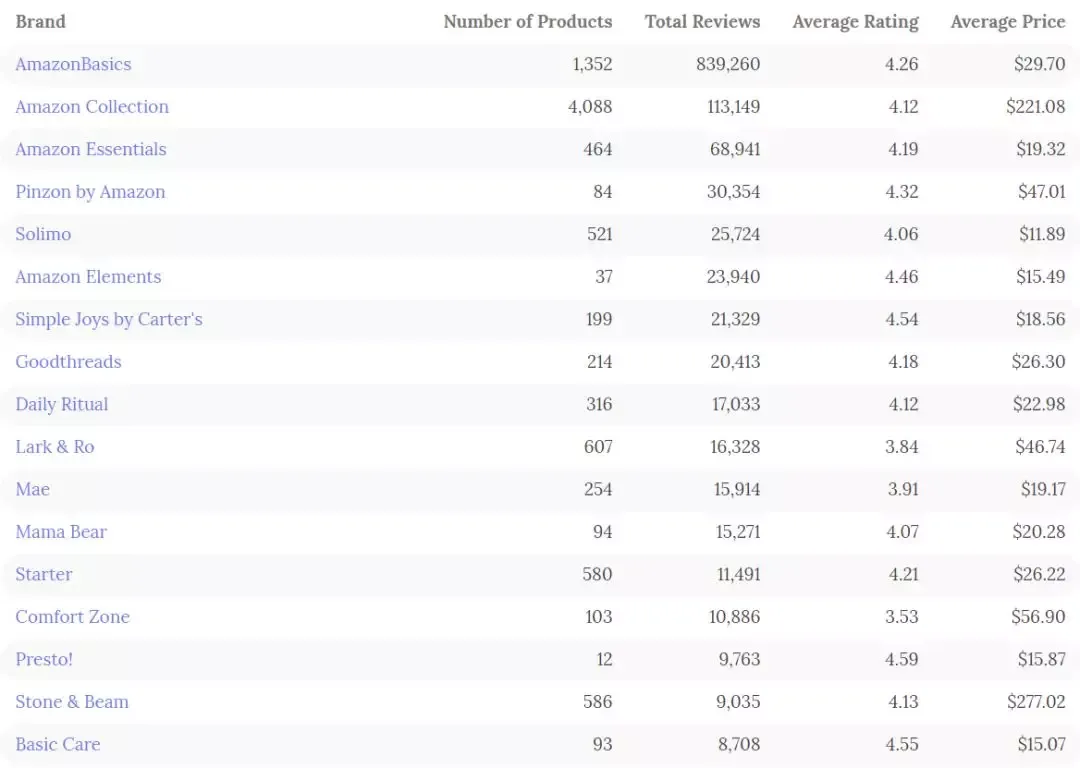Image resolution: width=1080 pixels, height=768 pixels.
Task: Select the 9,763 total reviews cell
Action: coord(739,660)
